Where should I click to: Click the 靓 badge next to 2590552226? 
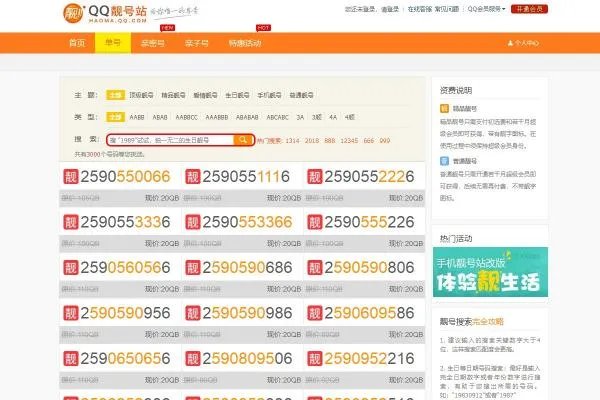click(315, 176)
